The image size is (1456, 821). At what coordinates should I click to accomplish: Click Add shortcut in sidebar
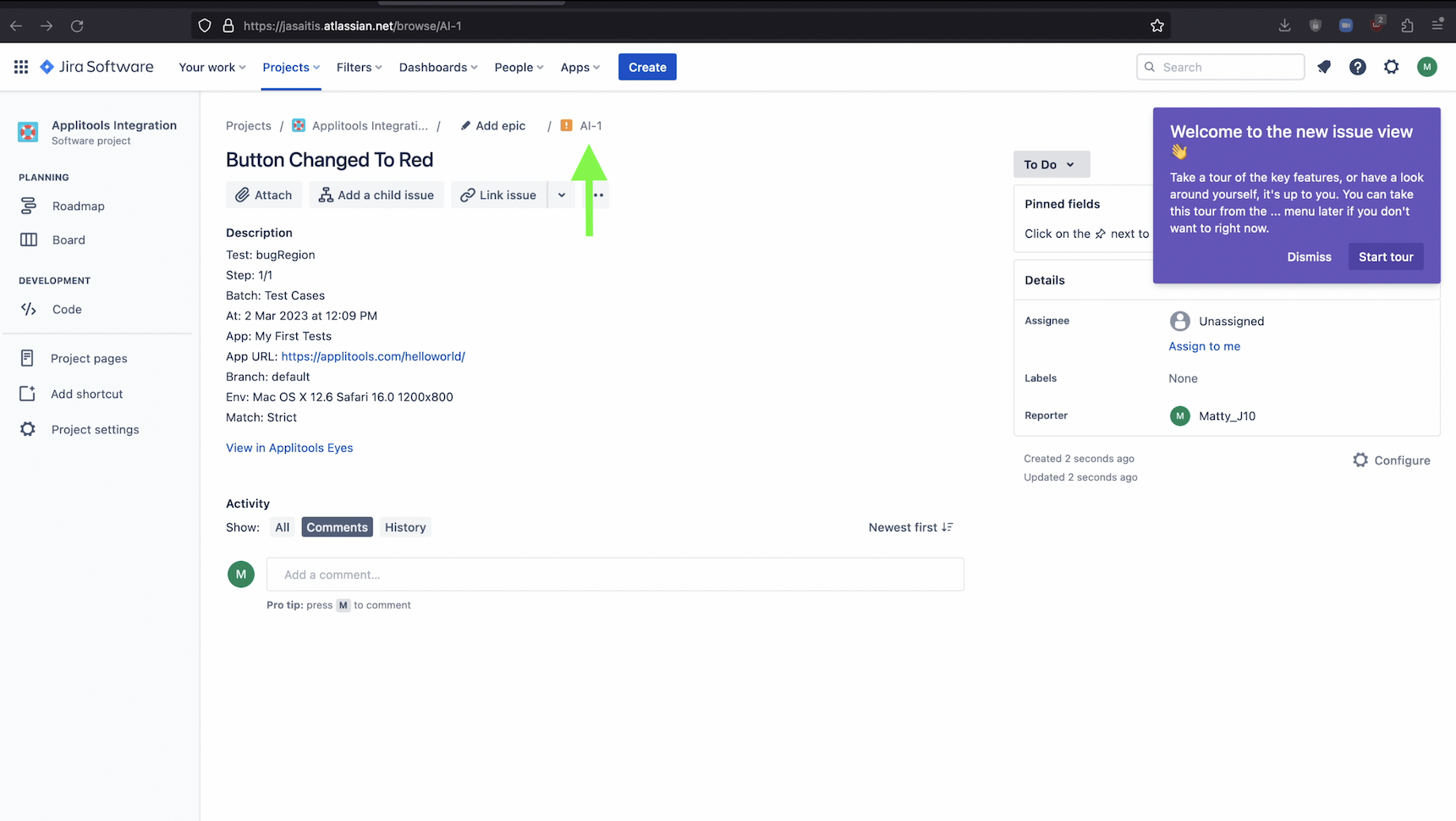point(86,394)
